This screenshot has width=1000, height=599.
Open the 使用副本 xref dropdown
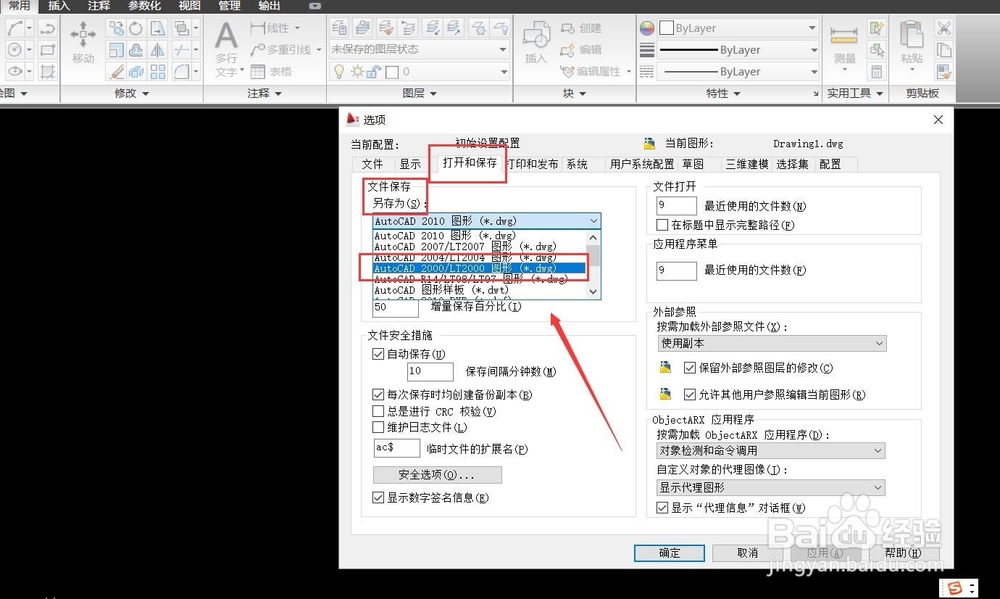pyautogui.click(x=772, y=343)
